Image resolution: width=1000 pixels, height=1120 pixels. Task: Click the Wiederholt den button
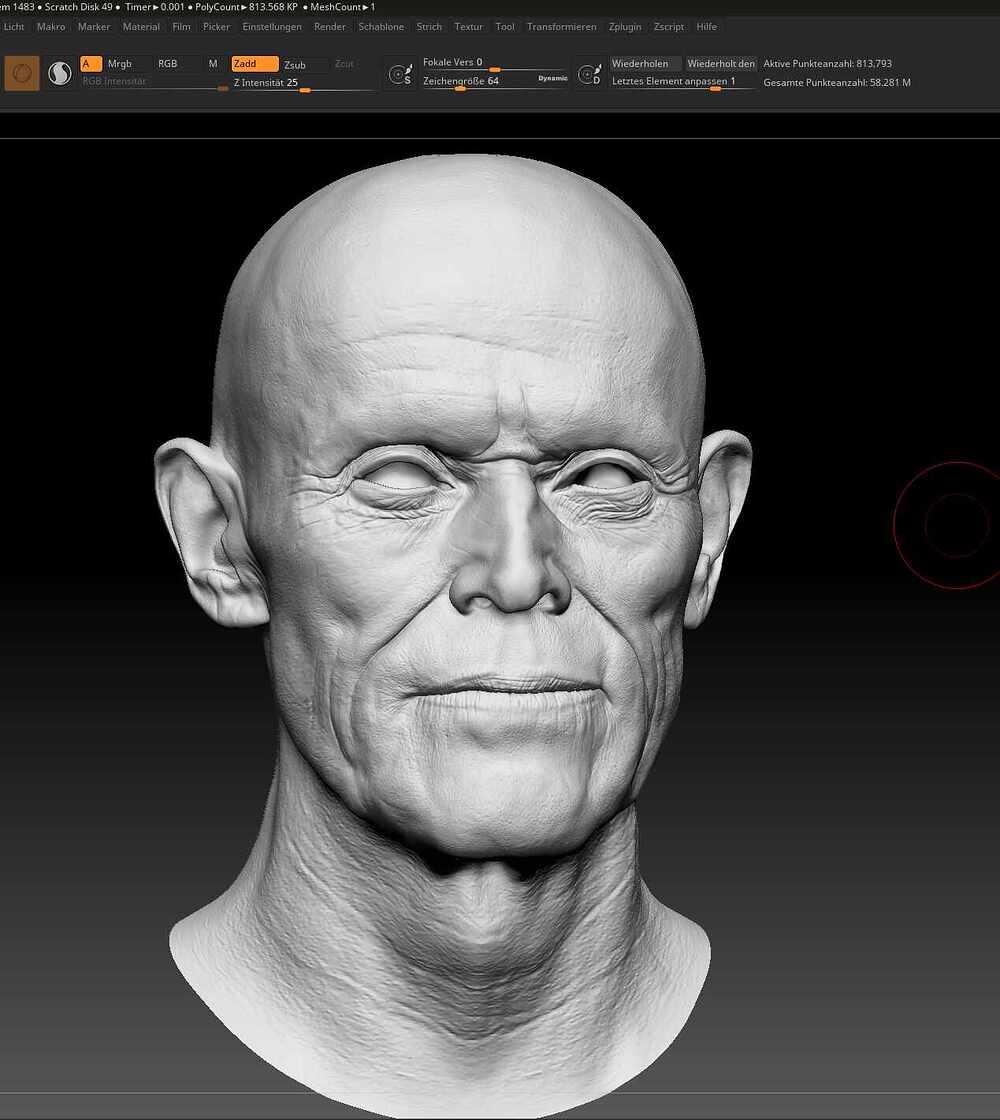(721, 64)
